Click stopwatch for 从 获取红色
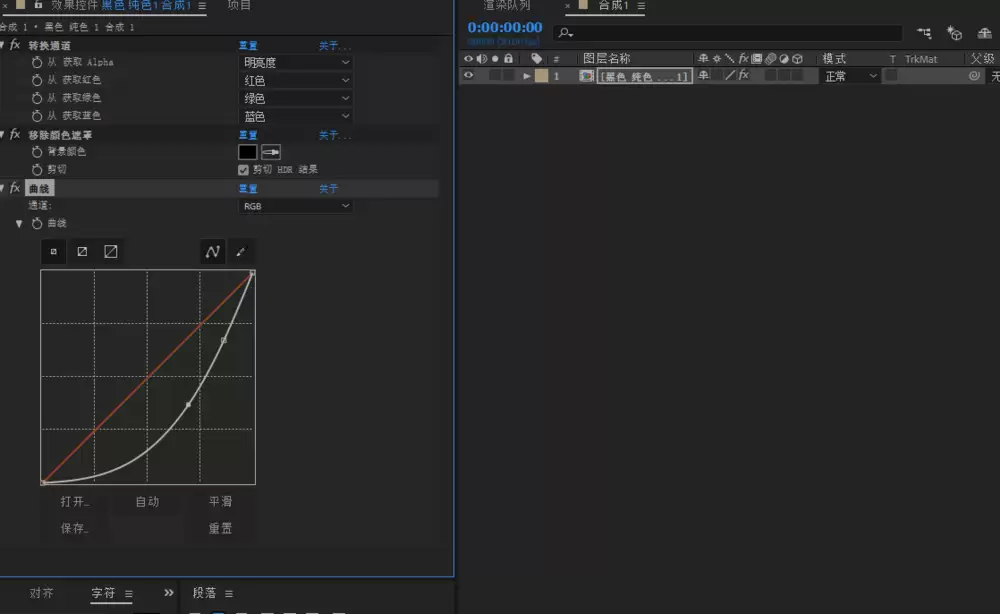The width and height of the screenshot is (1000, 614). point(37,80)
